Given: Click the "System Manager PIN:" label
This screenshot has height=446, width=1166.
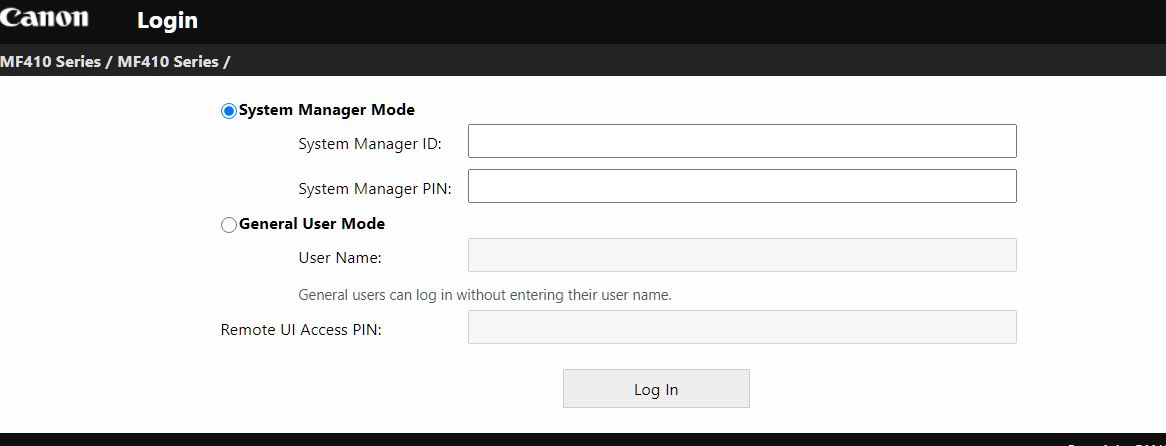Looking at the screenshot, I should click(375, 189).
